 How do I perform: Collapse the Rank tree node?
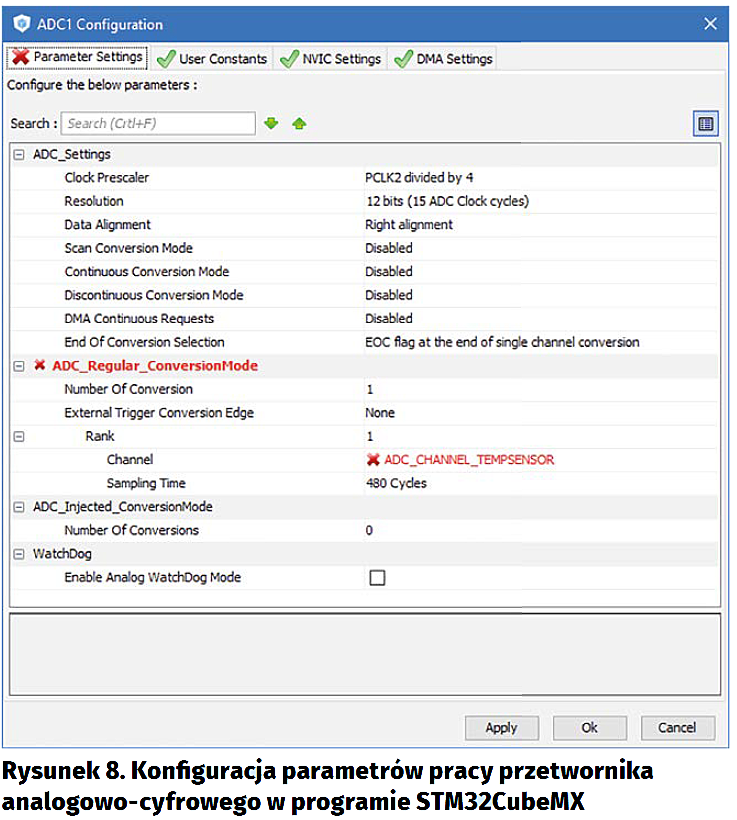coord(18,436)
